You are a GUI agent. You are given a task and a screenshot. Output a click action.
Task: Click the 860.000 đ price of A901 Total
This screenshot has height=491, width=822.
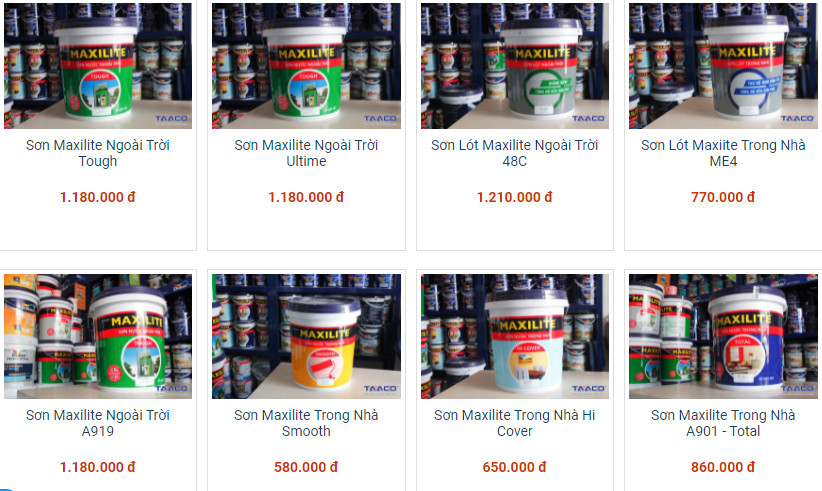click(x=723, y=467)
